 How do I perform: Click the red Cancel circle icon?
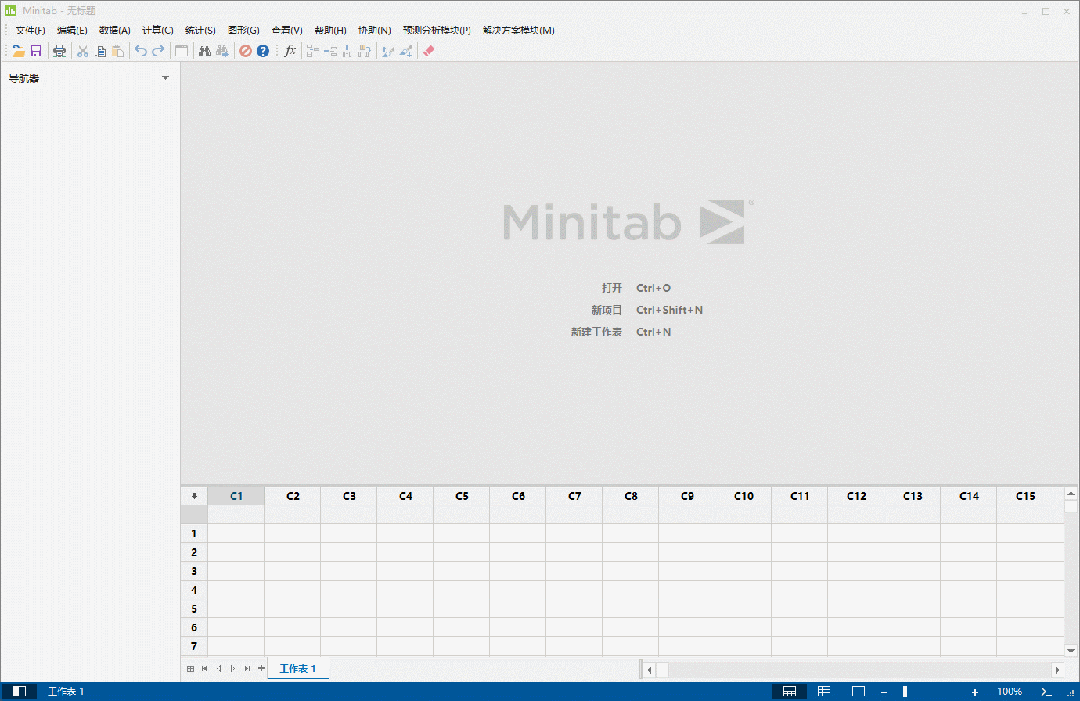tap(245, 51)
